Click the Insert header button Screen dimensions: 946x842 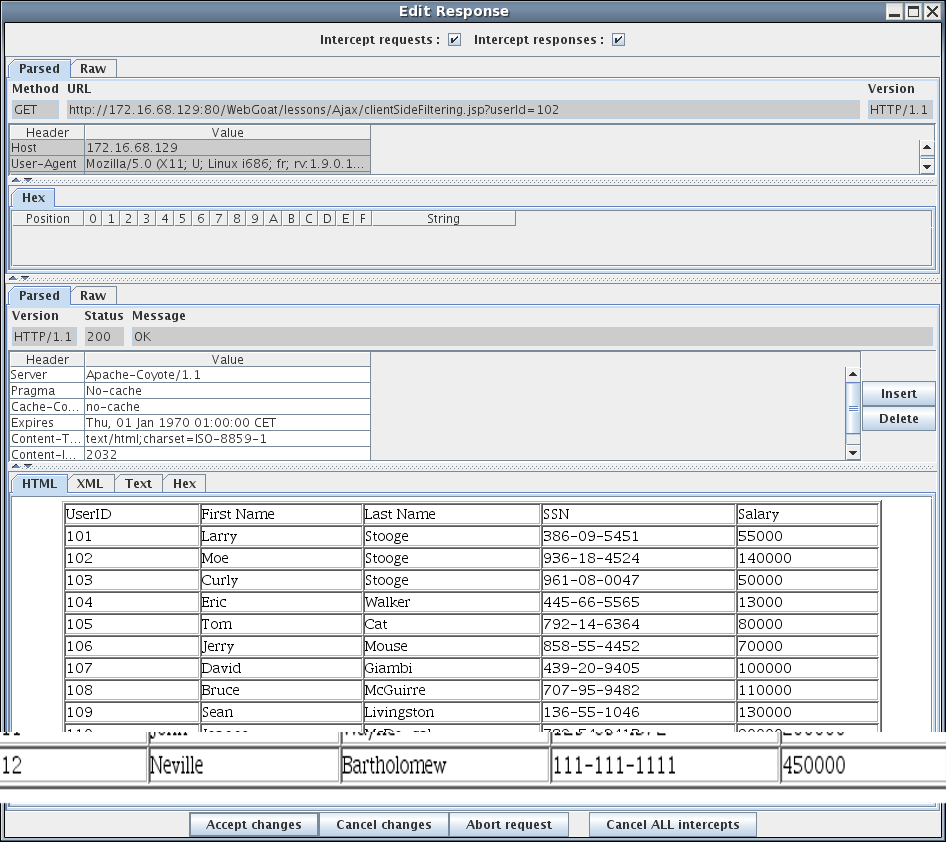(898, 394)
